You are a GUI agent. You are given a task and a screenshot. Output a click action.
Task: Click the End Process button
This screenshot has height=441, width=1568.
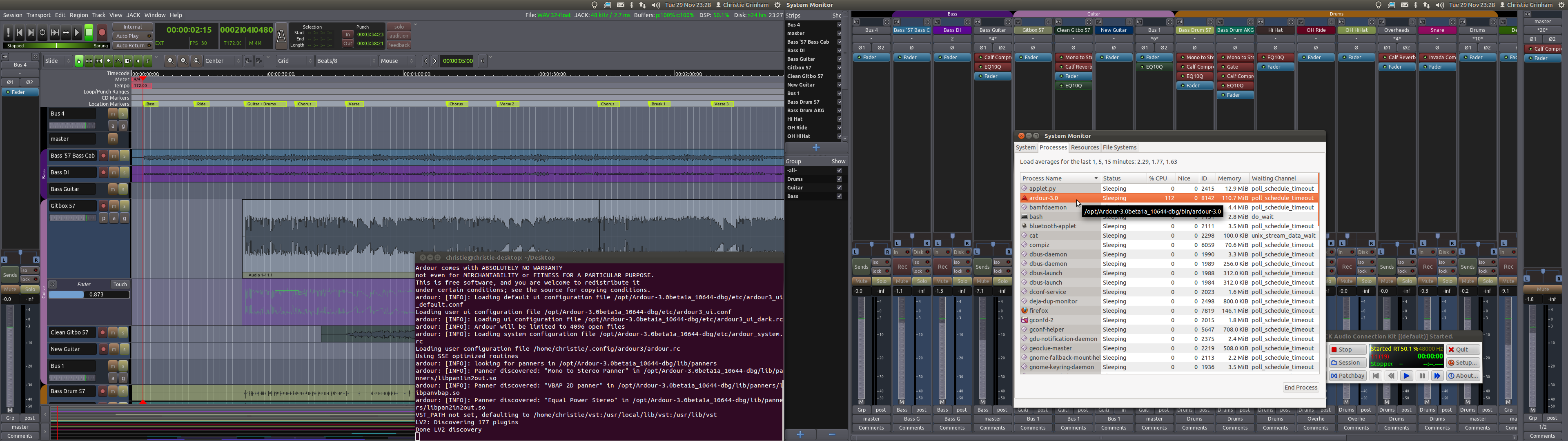click(1300, 388)
